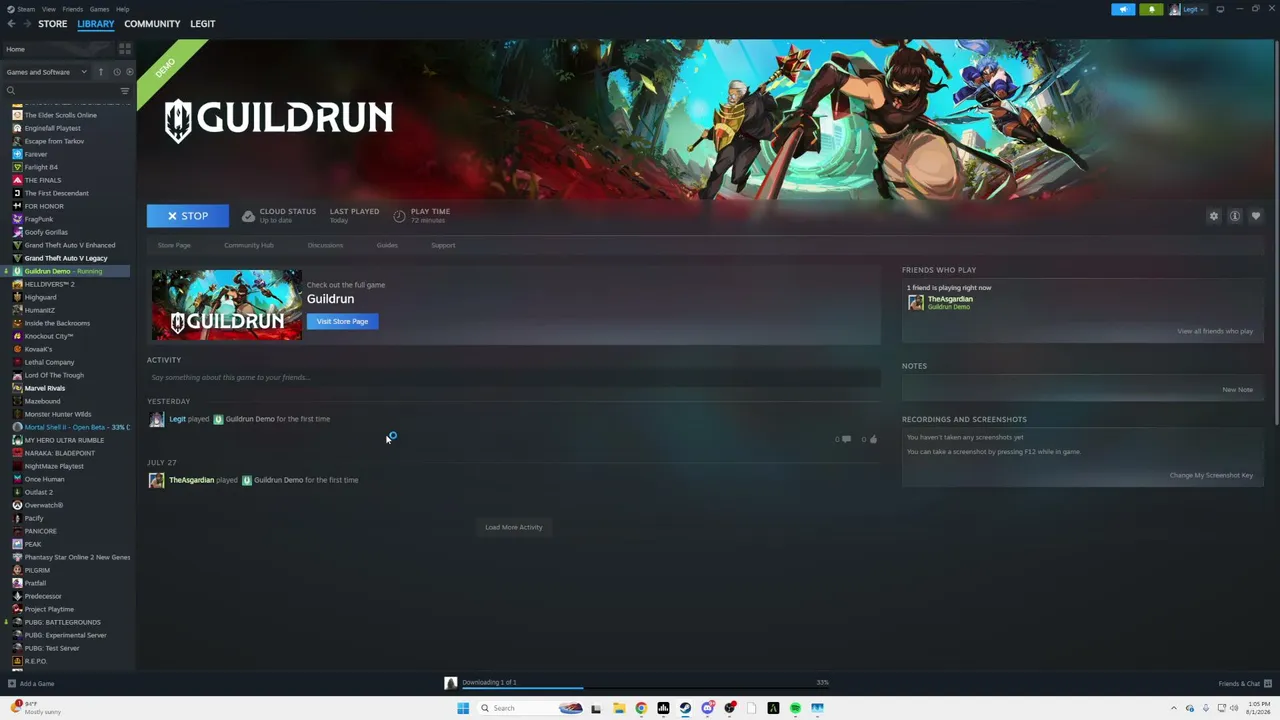1280x720 pixels.
Task: Open Guildrun Guides link
Action: [x=387, y=245]
